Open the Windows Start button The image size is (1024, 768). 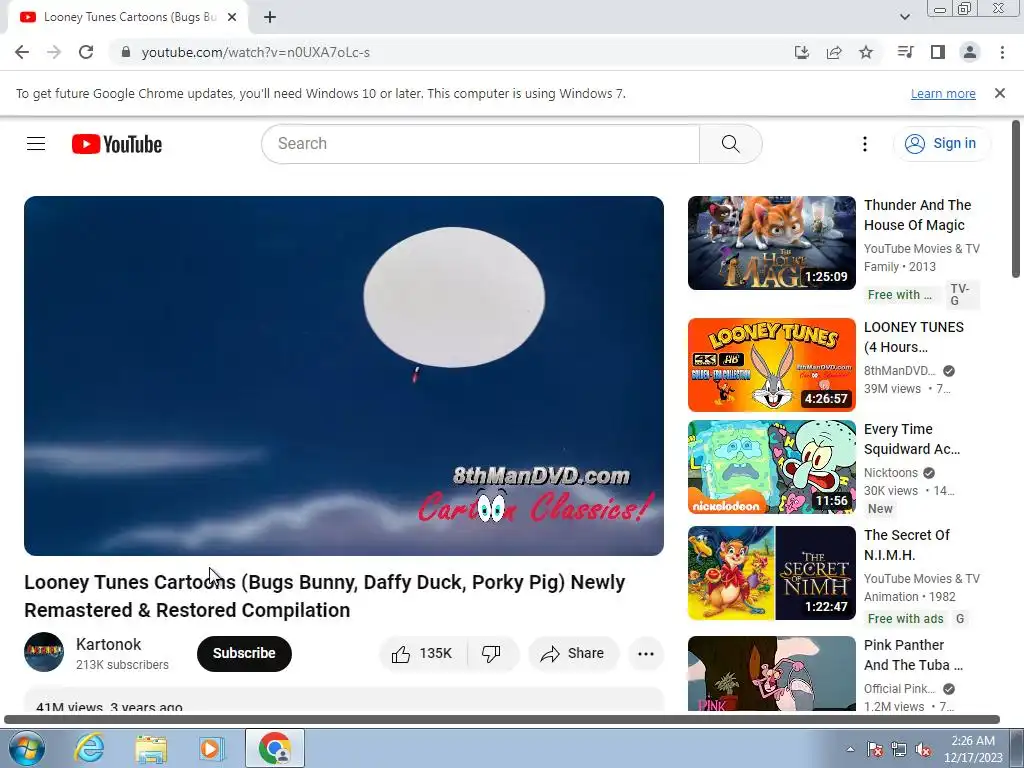(26, 748)
